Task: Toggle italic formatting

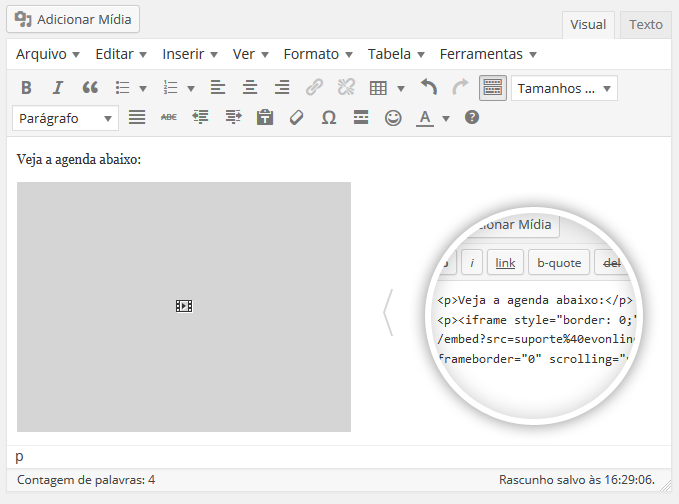Action: coord(58,88)
